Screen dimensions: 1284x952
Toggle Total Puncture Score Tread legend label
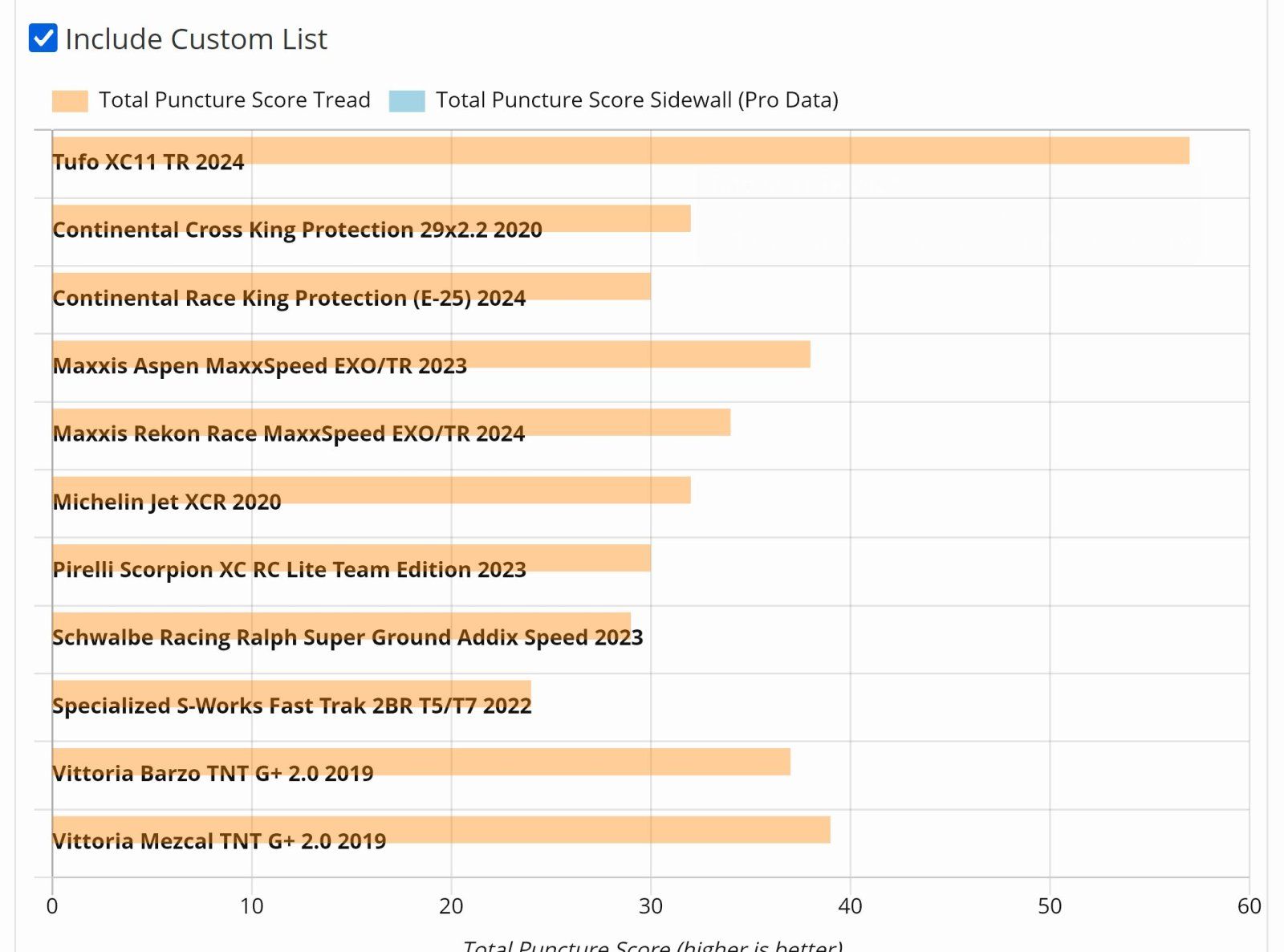pos(234,100)
